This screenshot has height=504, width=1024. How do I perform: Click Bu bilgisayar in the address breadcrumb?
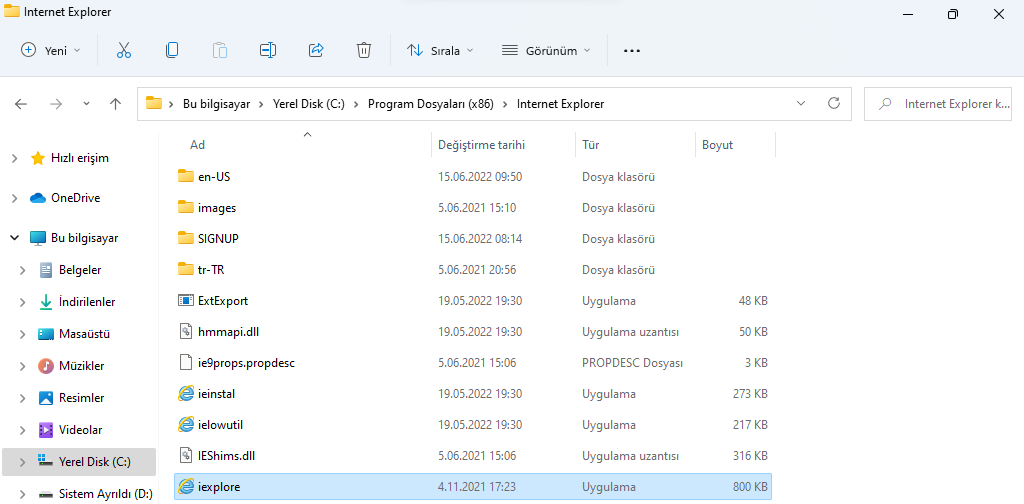216,104
